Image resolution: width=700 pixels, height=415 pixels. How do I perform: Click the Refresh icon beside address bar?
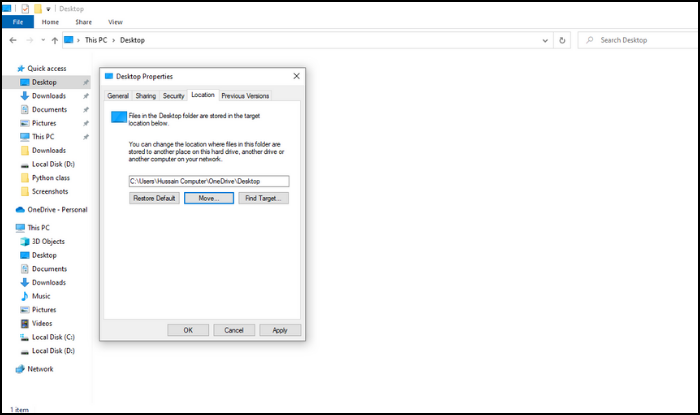[563, 40]
